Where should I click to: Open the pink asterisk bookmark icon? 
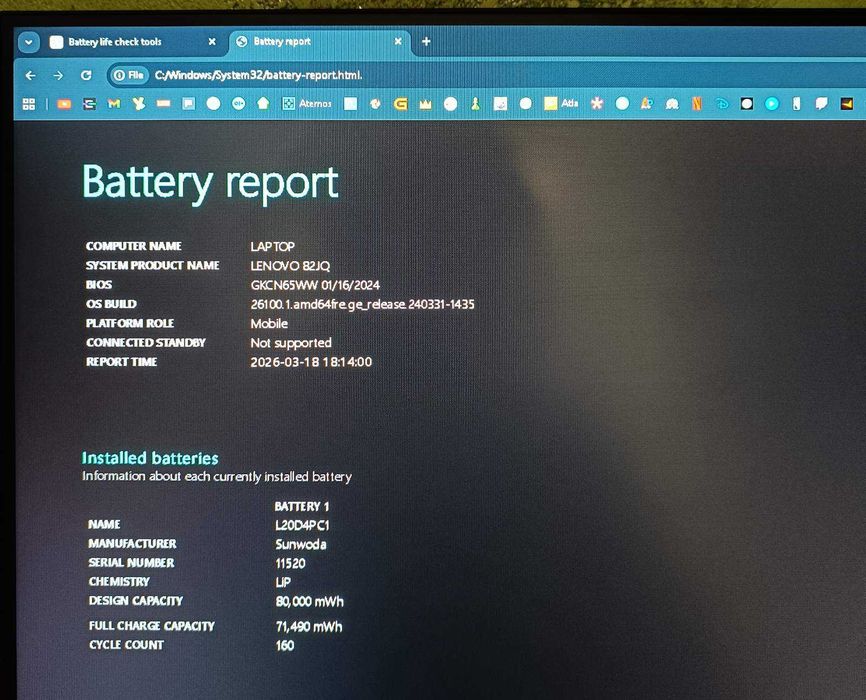[597, 103]
